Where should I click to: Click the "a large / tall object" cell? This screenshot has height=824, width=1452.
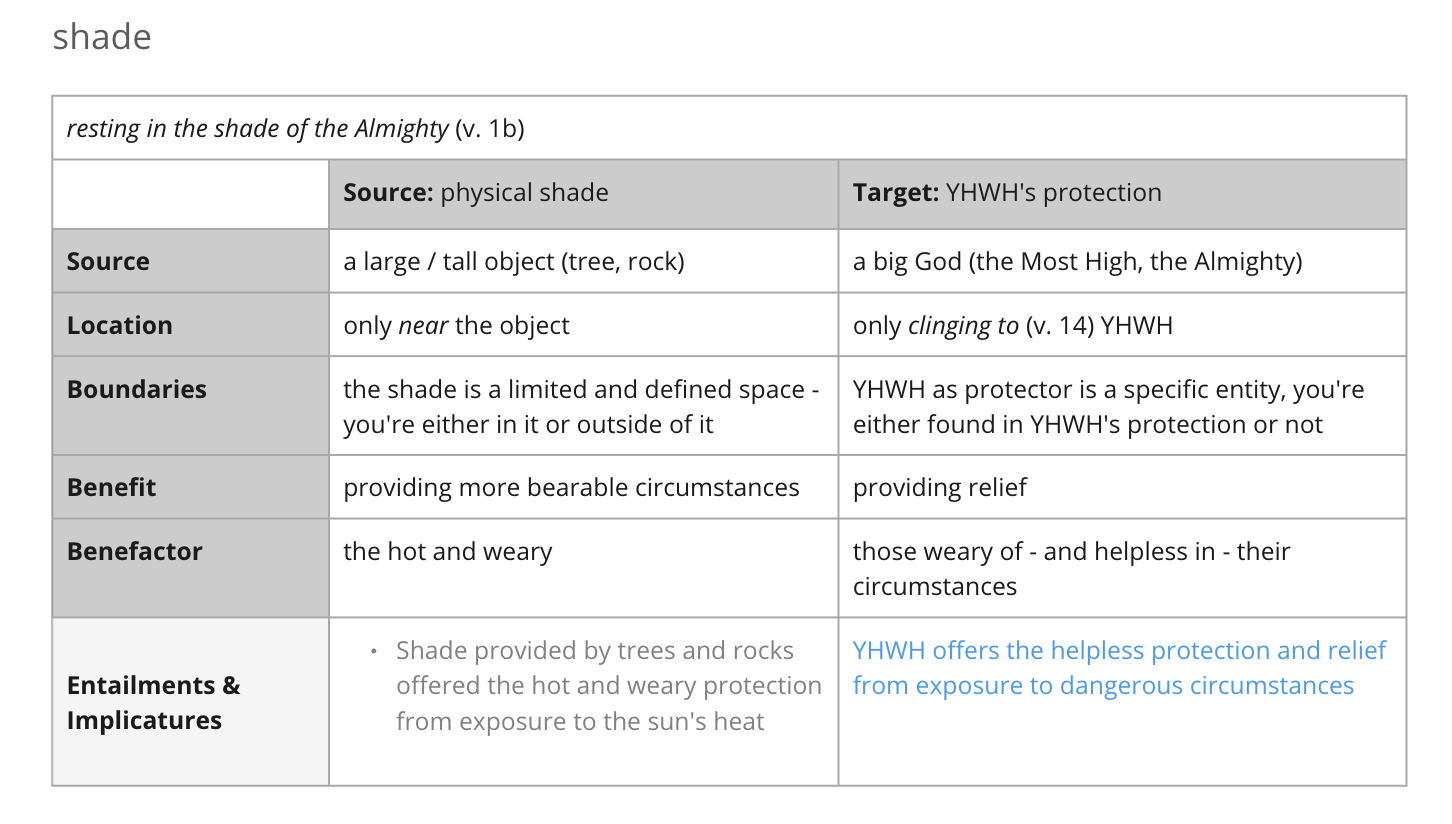(x=514, y=262)
